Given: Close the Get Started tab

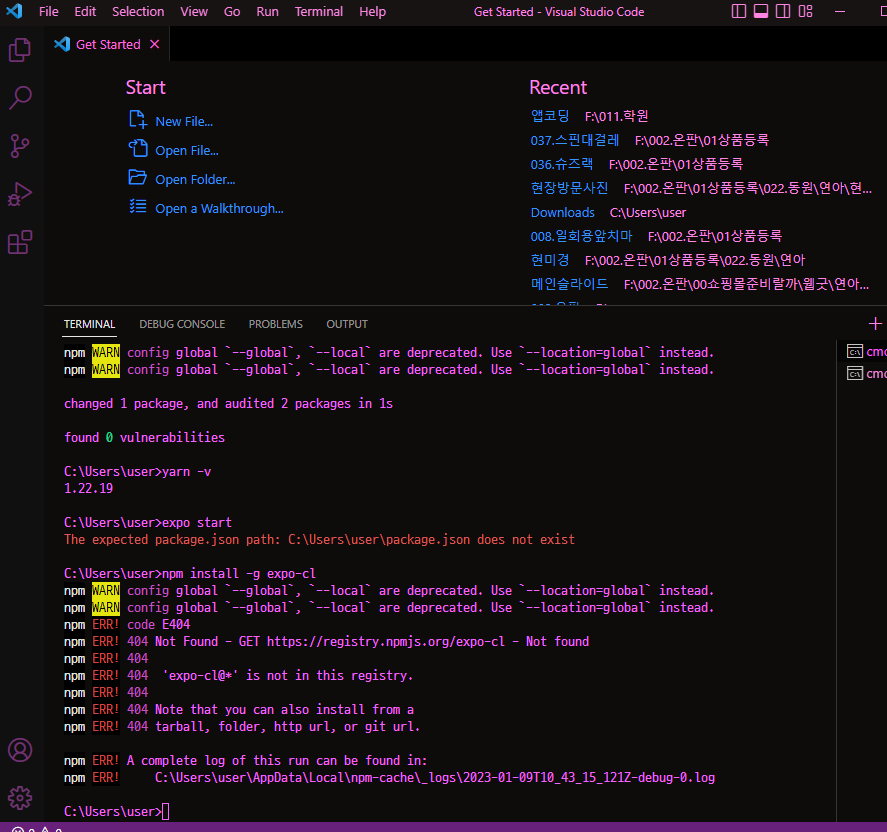Looking at the screenshot, I should point(154,44).
